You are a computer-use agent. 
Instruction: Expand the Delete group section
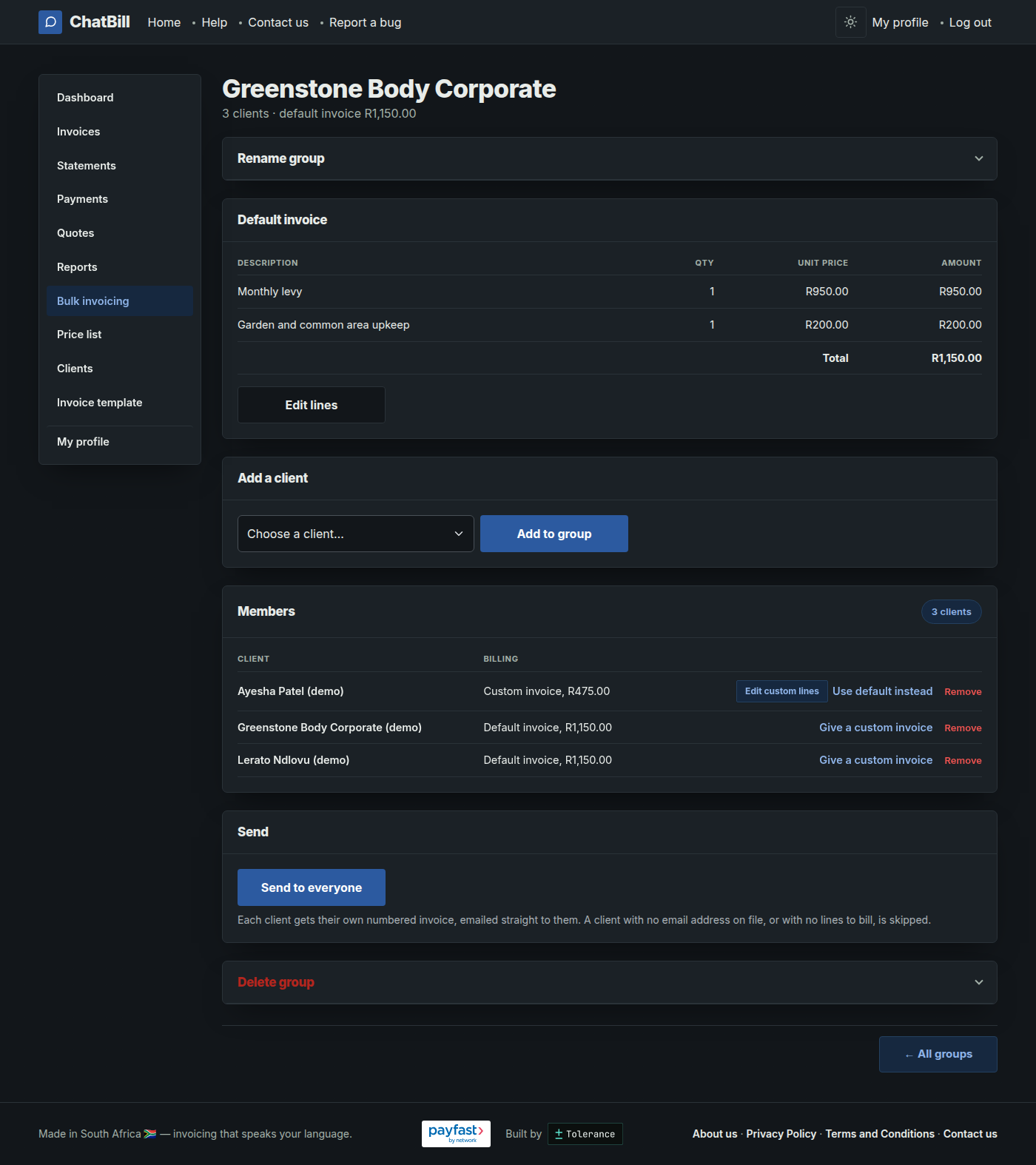click(x=610, y=982)
